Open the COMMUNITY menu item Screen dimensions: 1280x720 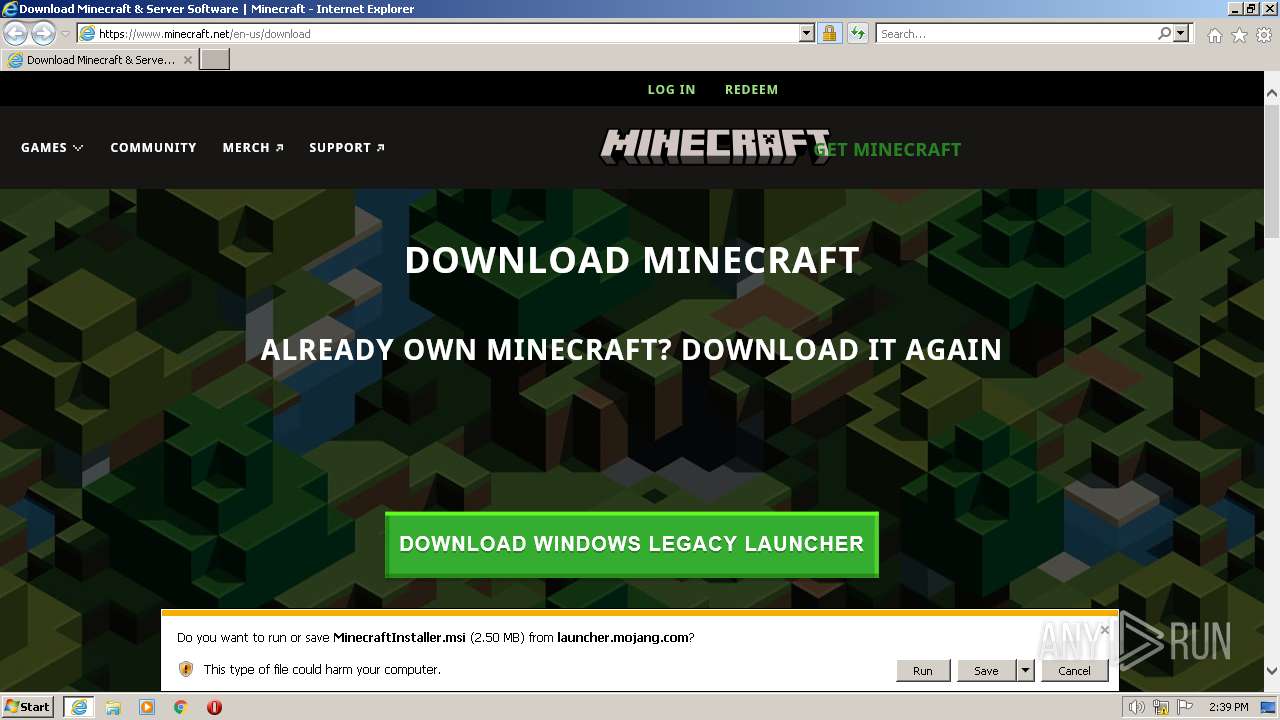coord(153,147)
